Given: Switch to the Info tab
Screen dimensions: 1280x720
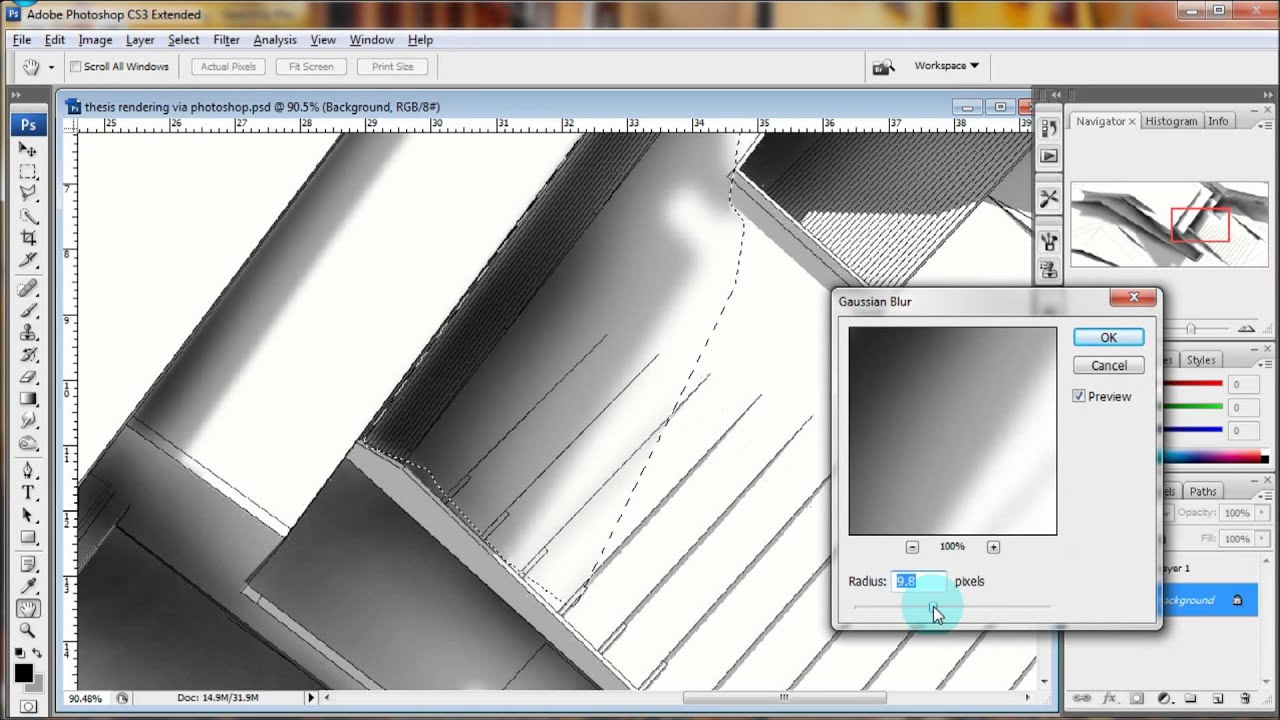Looking at the screenshot, I should [x=1218, y=121].
